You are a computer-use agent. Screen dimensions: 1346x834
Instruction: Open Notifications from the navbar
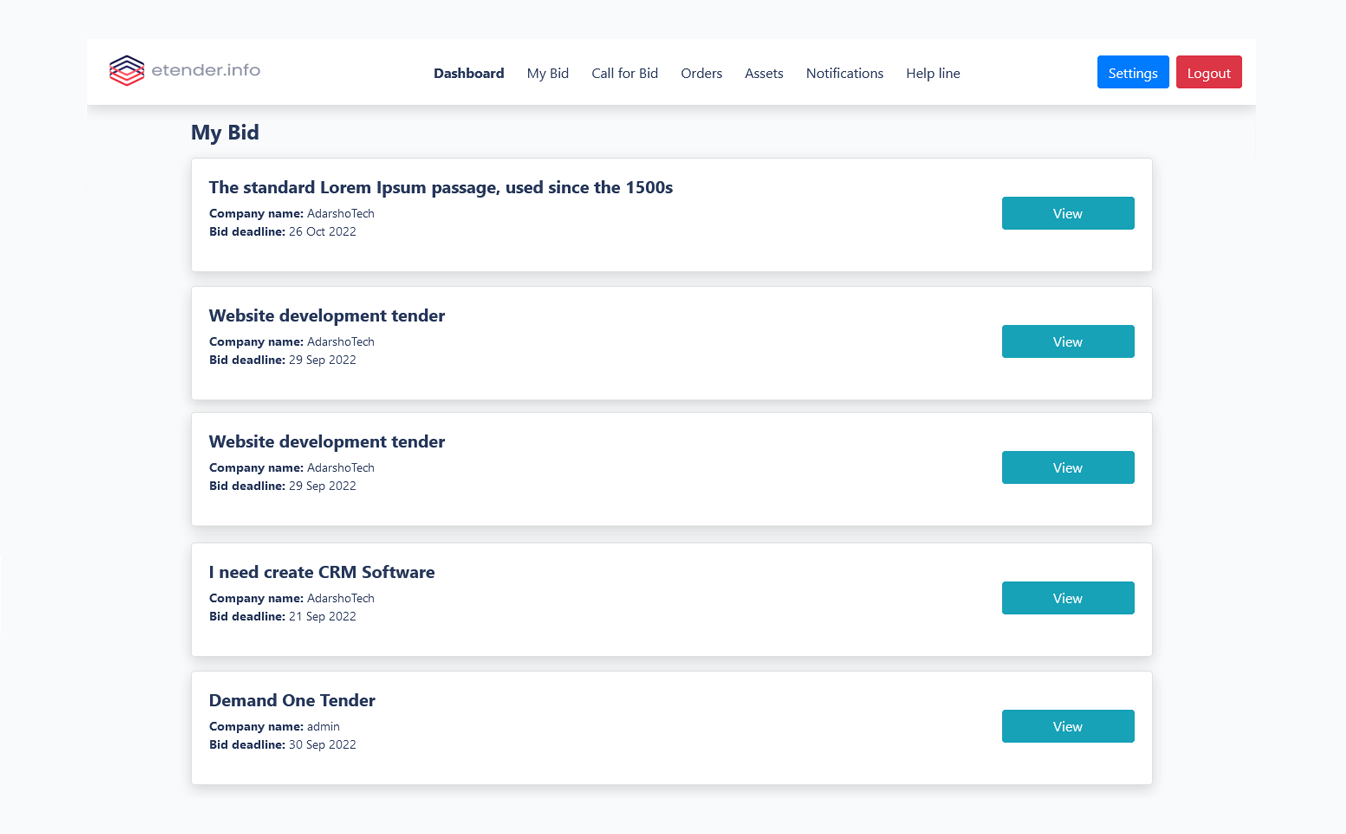pos(845,73)
